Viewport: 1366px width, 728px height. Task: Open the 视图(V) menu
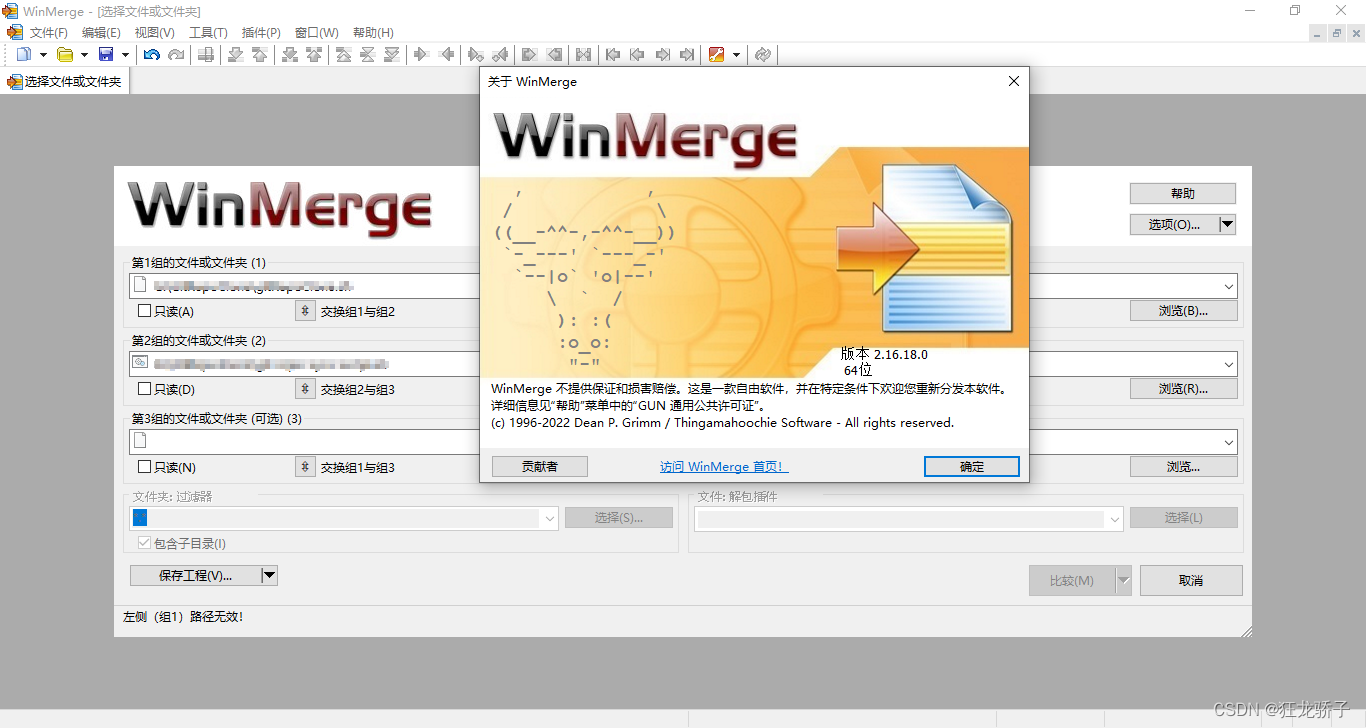154,32
